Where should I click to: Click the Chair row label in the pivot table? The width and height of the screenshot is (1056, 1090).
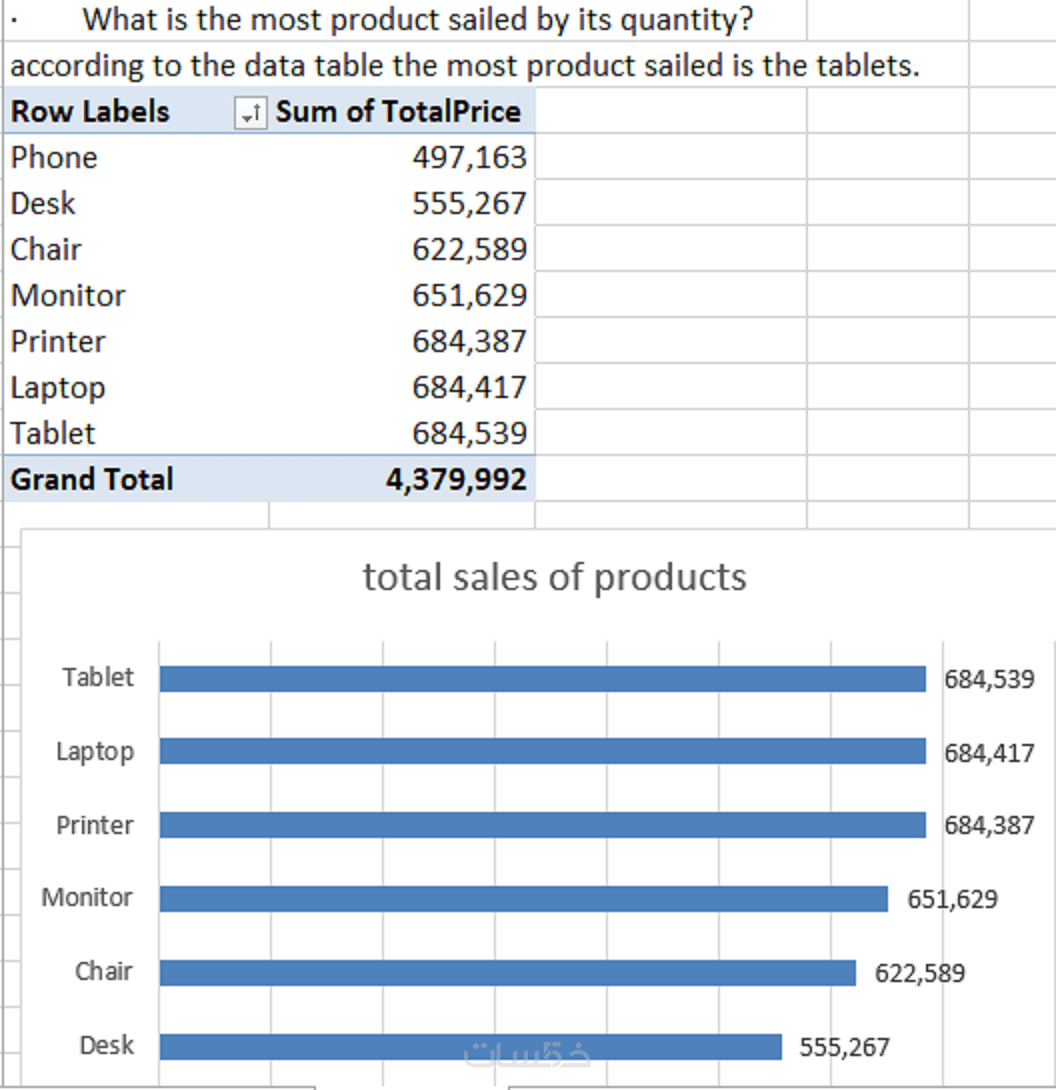tap(46, 250)
